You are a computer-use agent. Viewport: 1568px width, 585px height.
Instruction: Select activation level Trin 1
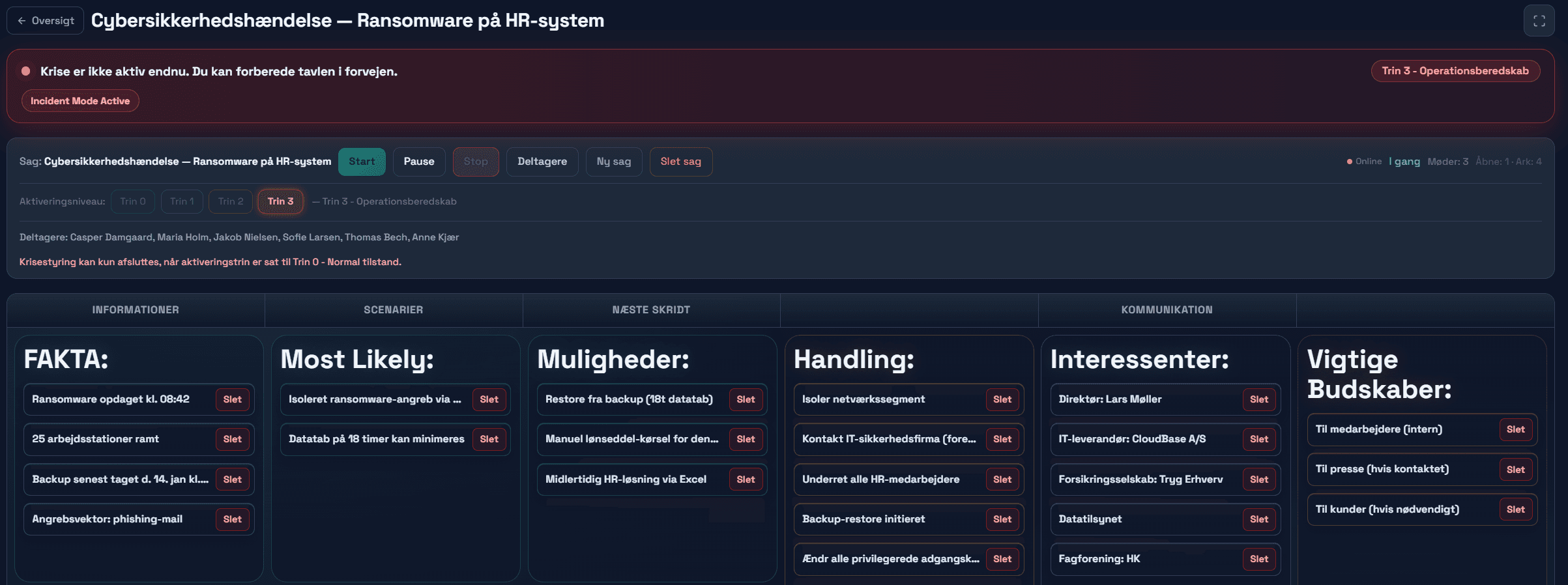[x=182, y=201]
